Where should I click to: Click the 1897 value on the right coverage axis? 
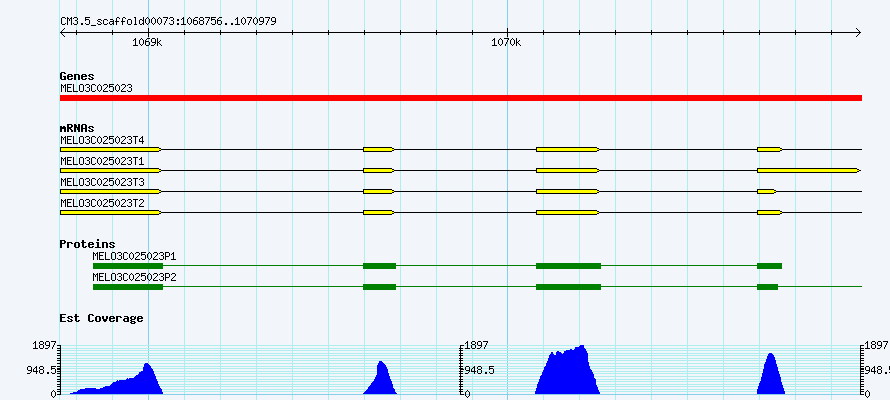(x=877, y=345)
